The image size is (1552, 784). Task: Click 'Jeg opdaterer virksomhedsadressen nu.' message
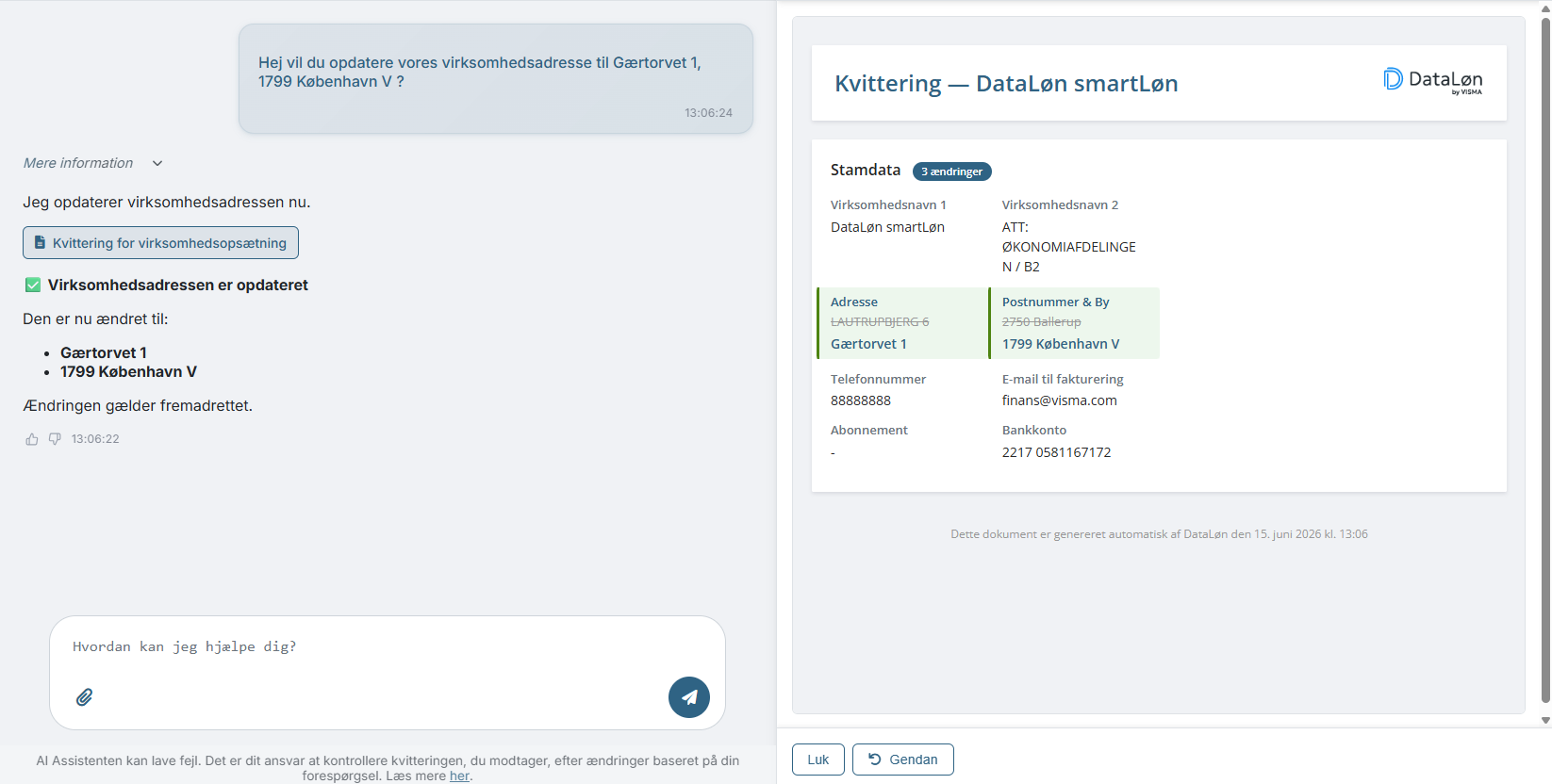[x=167, y=203]
